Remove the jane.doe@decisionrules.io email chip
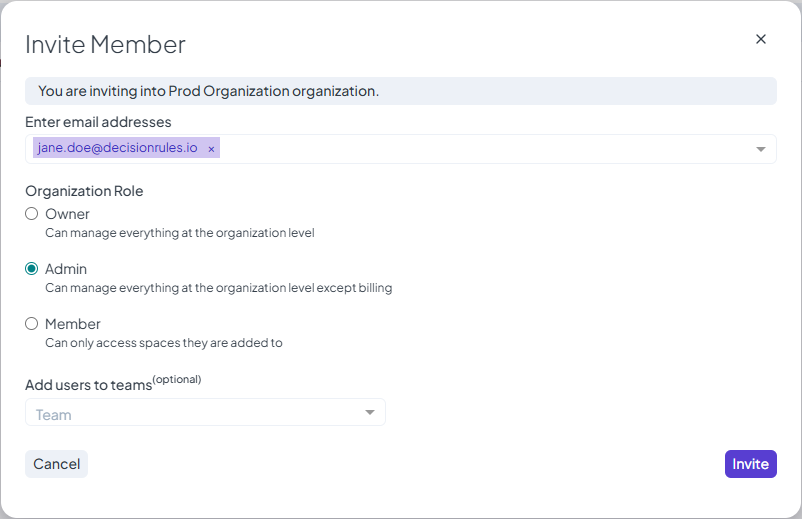Image resolution: width=802 pixels, height=519 pixels. 211,149
